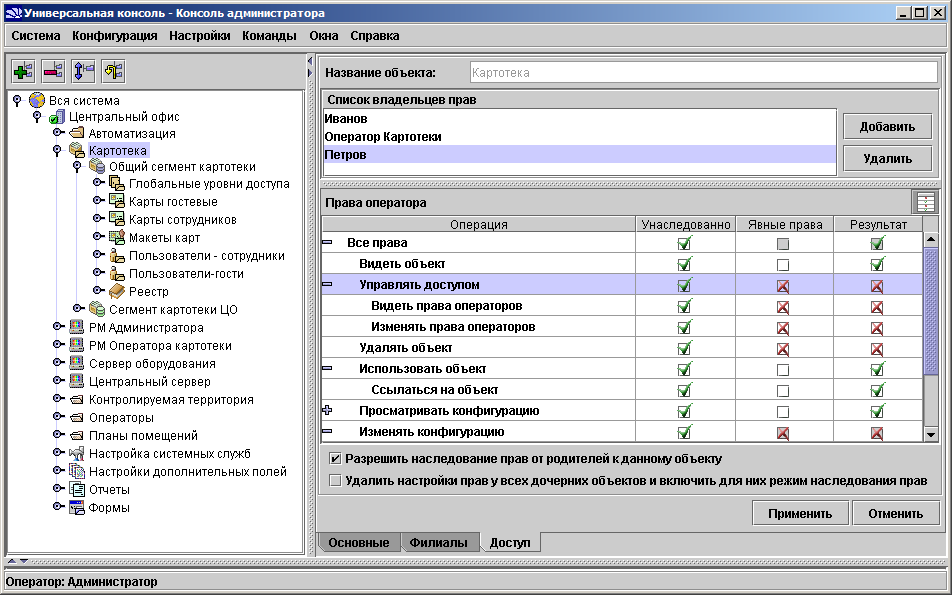Toggle explicit rights checkbox for Использовать объект
The width and height of the screenshot is (952, 595).
[783, 370]
